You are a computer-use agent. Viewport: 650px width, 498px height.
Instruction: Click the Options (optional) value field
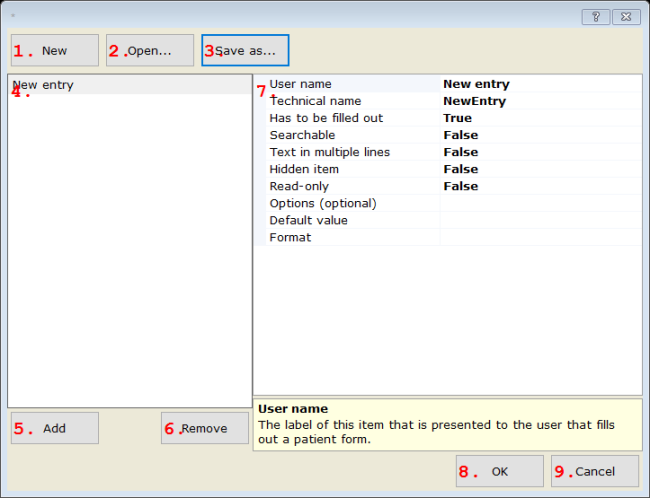(x=540, y=203)
